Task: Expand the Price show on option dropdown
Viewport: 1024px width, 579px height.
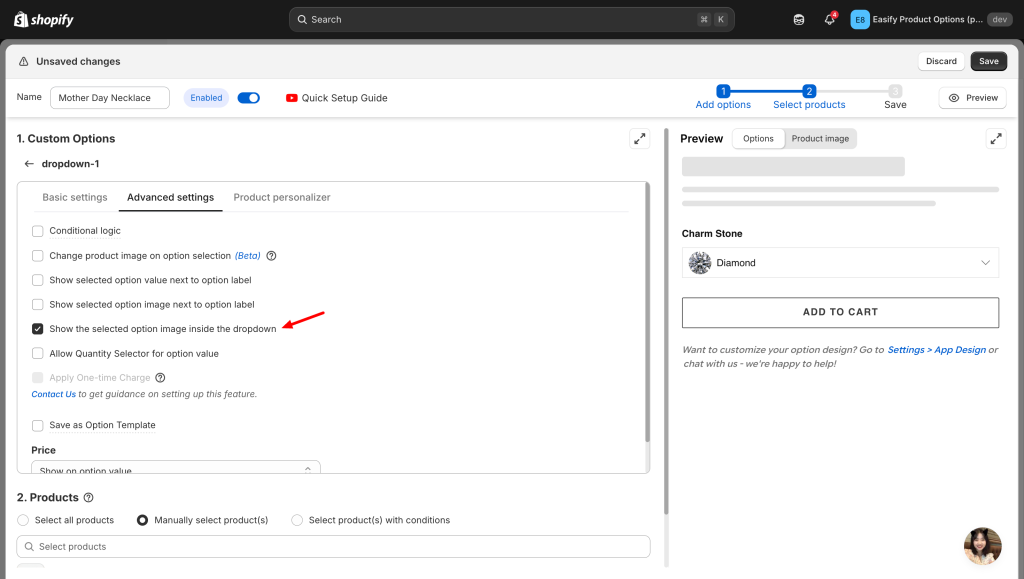Action: 175,469
